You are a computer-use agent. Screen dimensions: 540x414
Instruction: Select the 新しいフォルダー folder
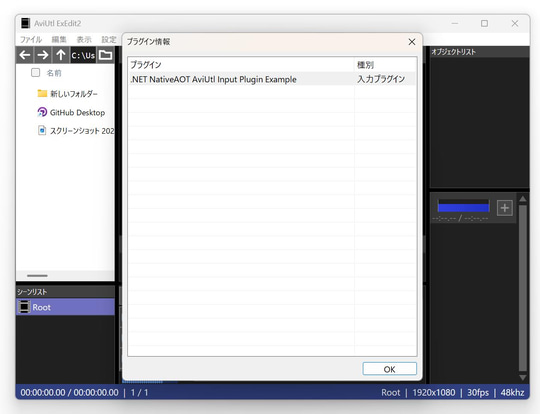68,94
